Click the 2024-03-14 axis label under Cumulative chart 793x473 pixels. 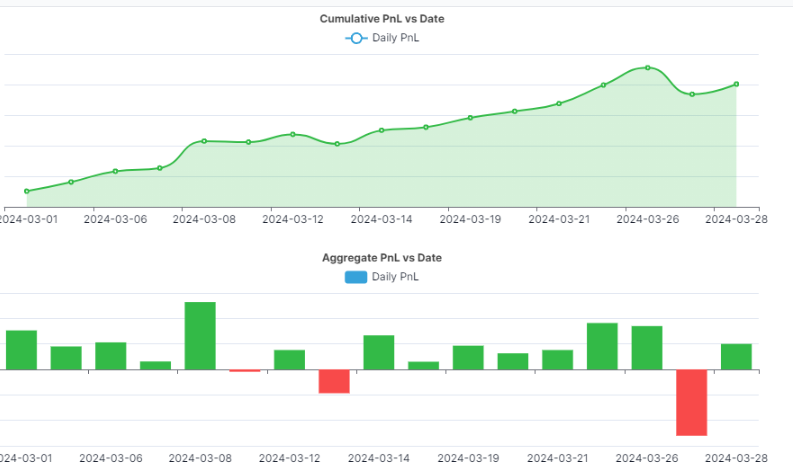[x=381, y=220]
